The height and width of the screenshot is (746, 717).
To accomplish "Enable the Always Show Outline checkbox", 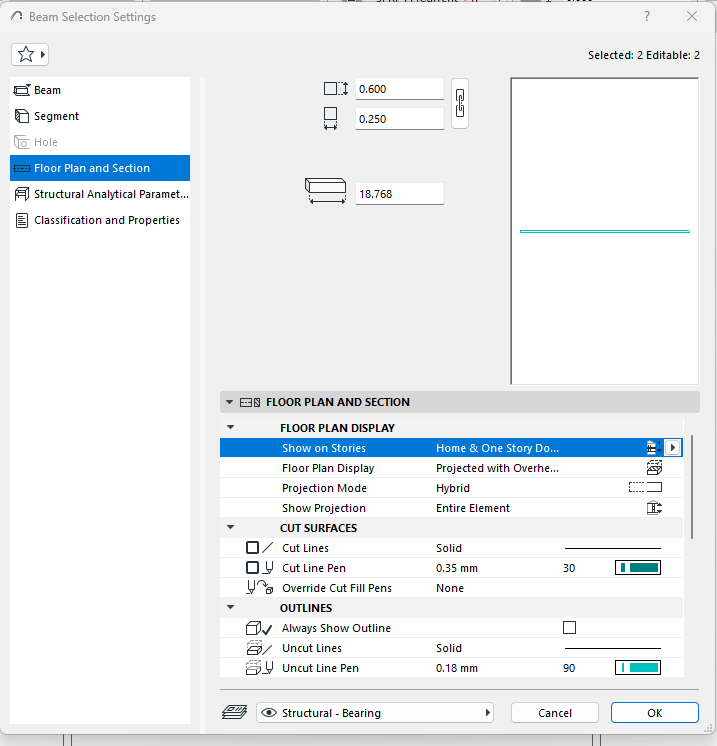I will click(x=569, y=628).
